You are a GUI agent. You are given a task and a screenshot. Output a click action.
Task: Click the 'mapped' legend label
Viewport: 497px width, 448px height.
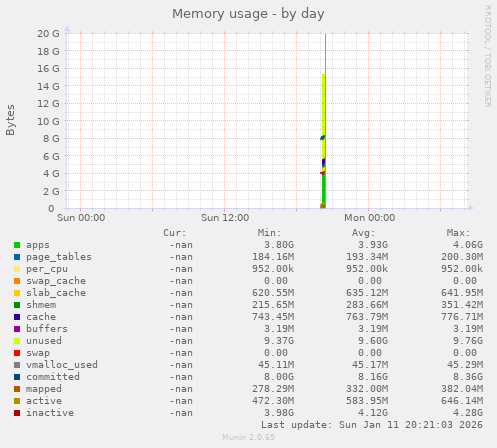click(44, 389)
